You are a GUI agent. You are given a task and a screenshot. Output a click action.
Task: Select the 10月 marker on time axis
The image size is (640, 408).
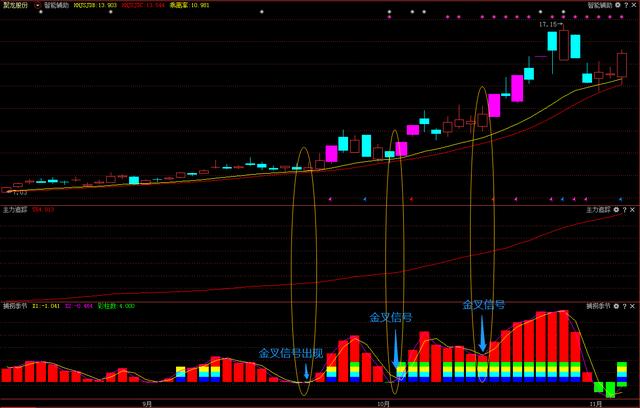[383, 404]
